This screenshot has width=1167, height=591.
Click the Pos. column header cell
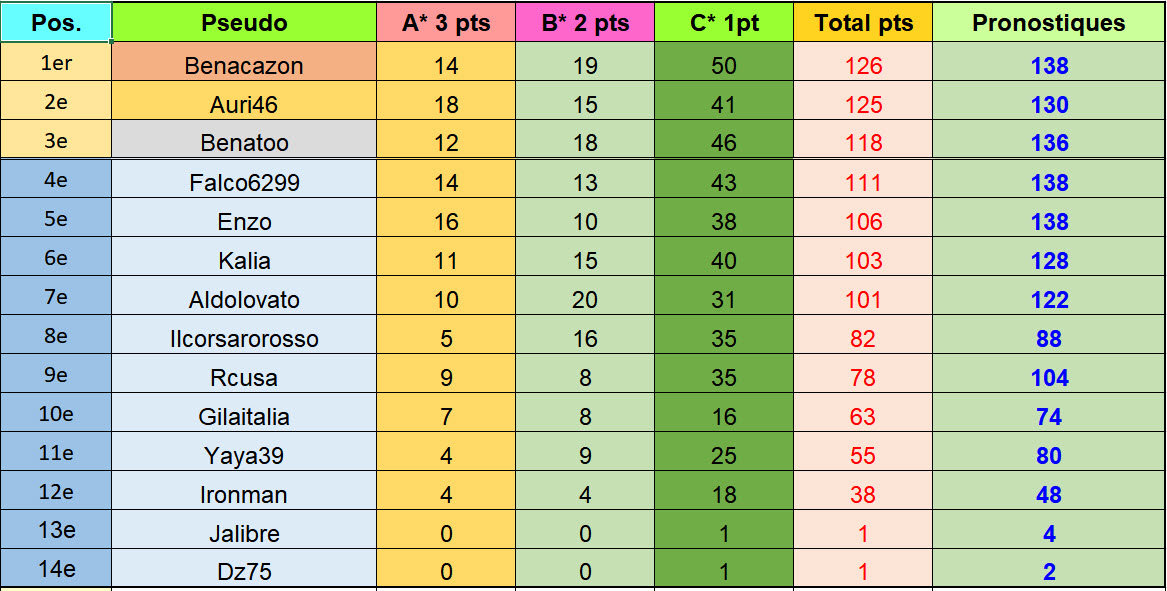(x=56, y=22)
